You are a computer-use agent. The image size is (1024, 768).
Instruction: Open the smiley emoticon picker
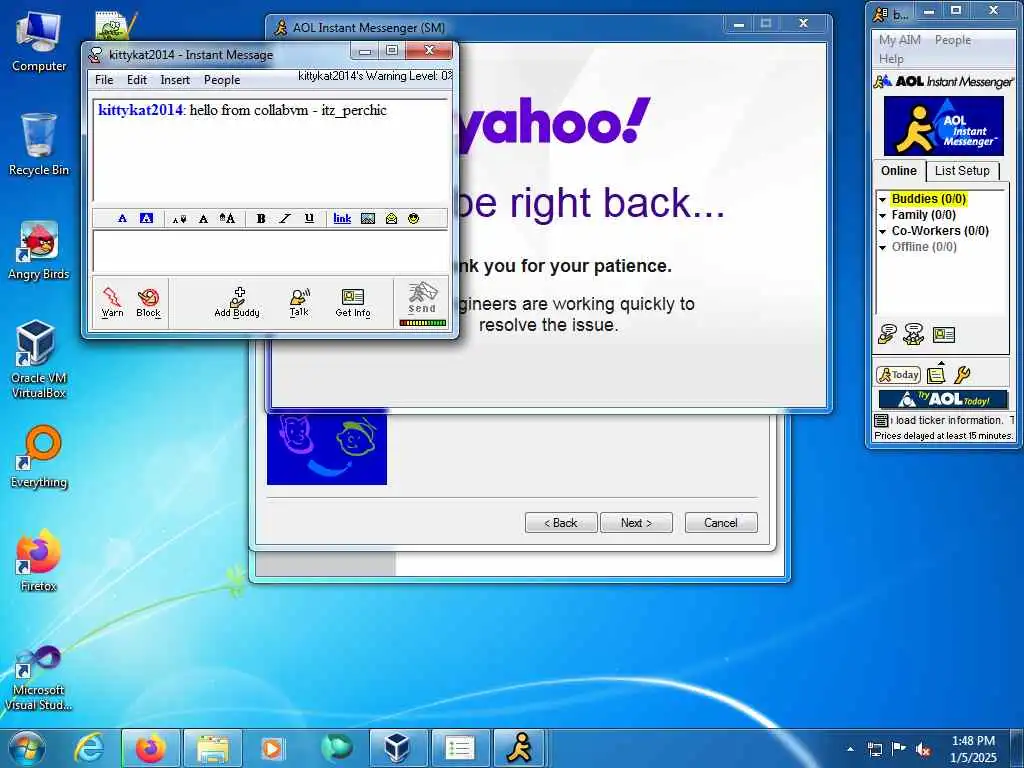pyautogui.click(x=413, y=219)
